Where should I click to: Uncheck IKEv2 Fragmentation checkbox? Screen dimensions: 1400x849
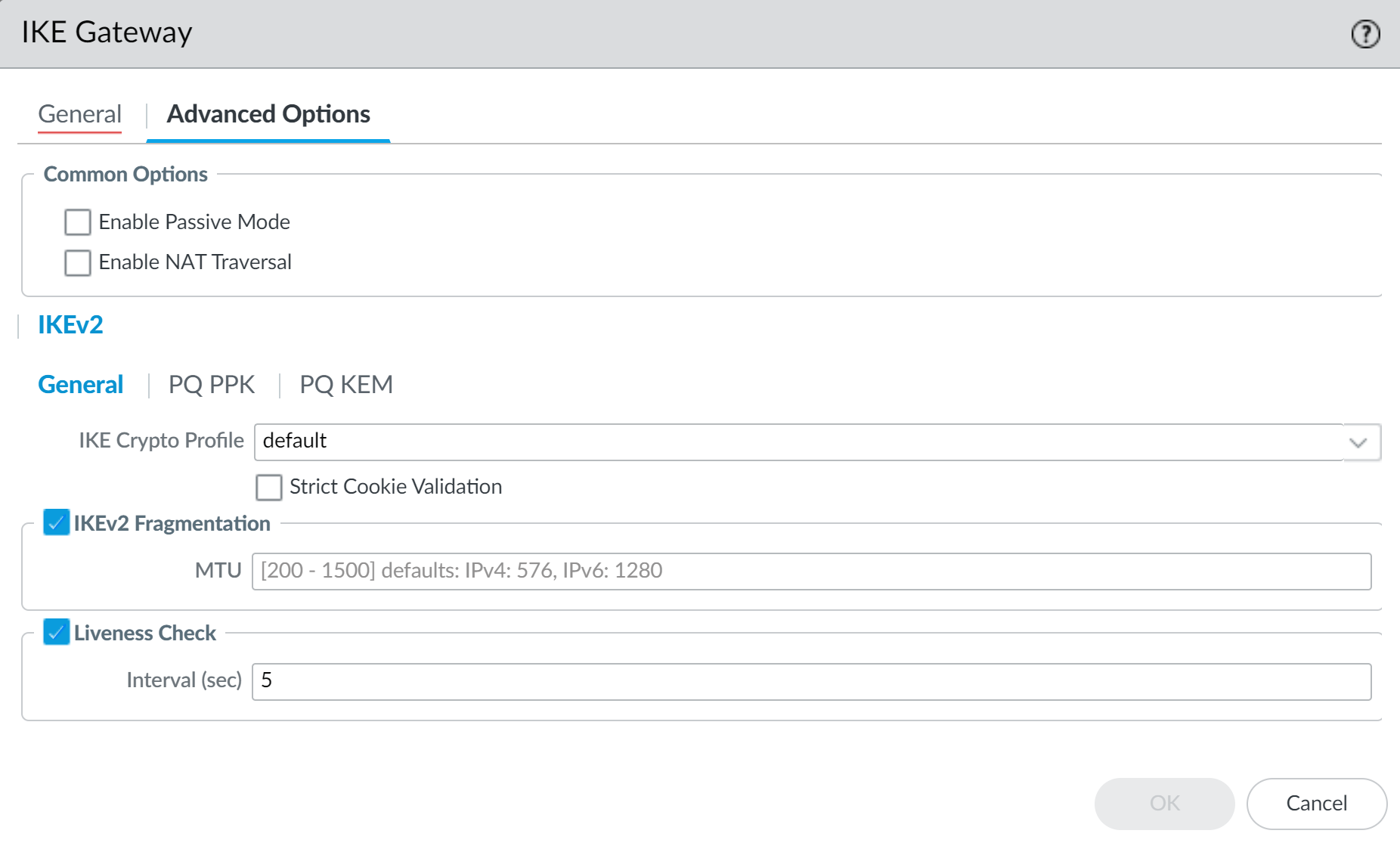pyautogui.click(x=57, y=522)
